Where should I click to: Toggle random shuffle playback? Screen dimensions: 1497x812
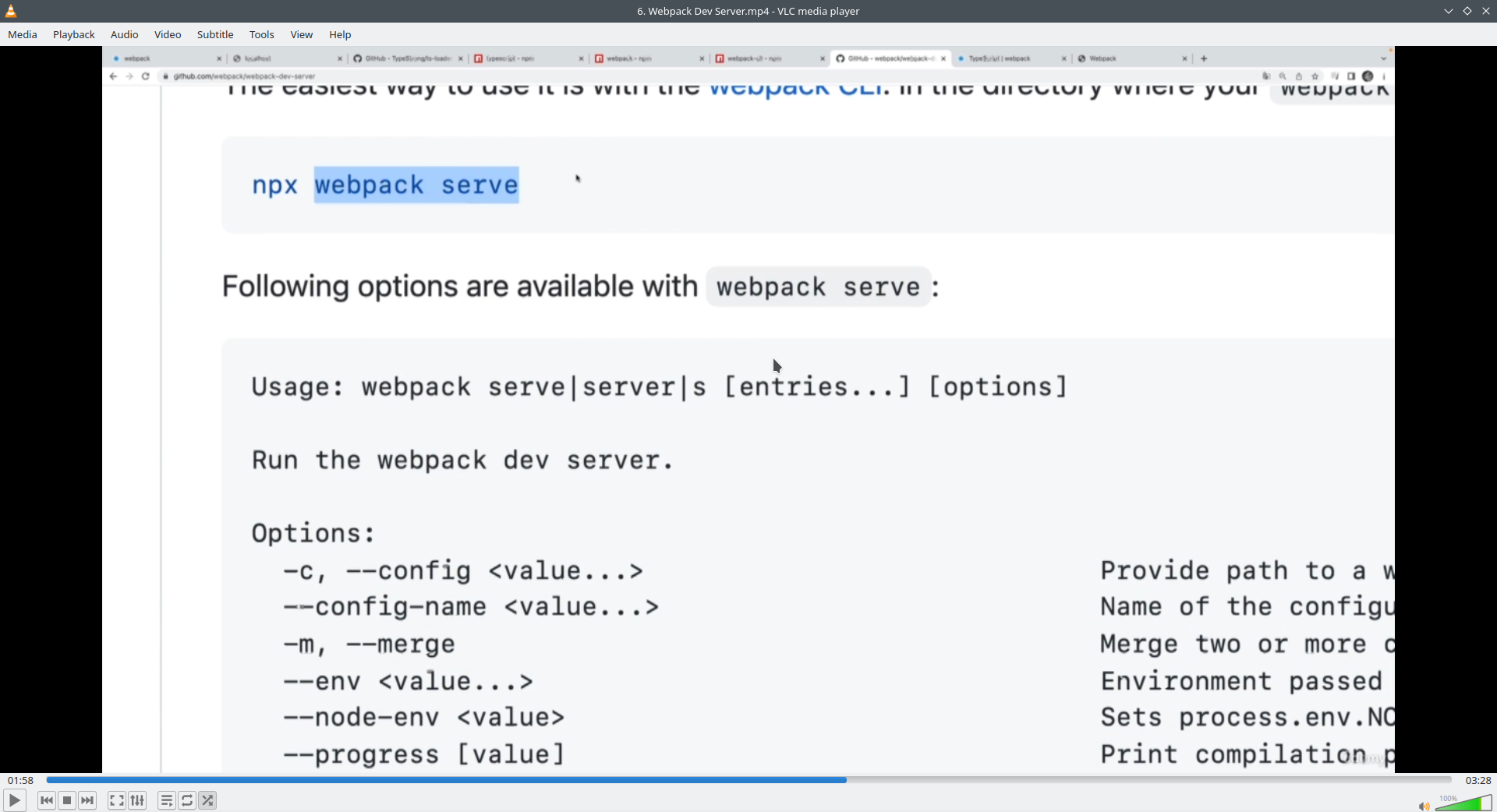pyautogui.click(x=207, y=800)
